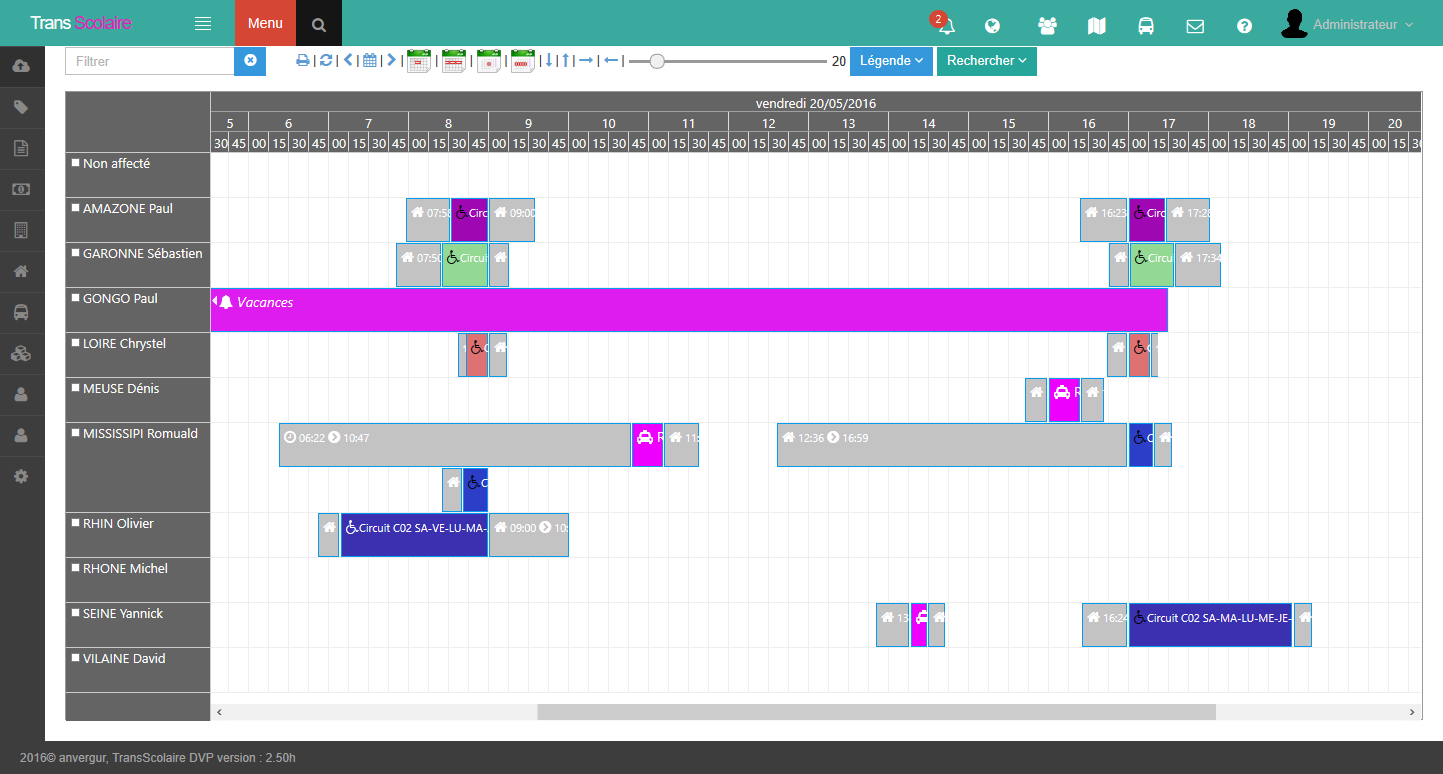Click the print icon in the planning toolbar
Viewport: 1443px width, 774px height.
point(303,61)
